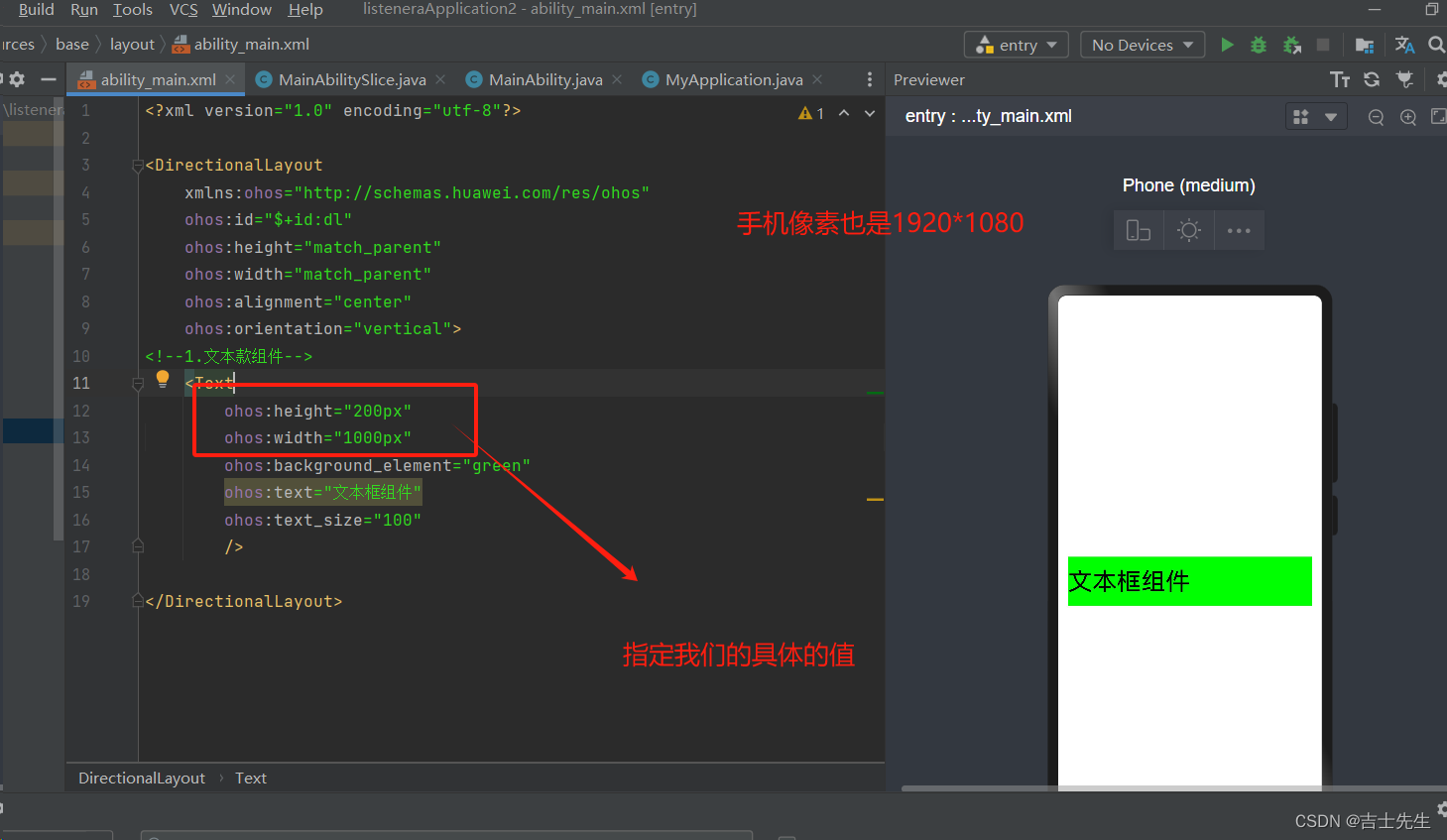
Task: Zoom in the preview
Action: 1407,117
